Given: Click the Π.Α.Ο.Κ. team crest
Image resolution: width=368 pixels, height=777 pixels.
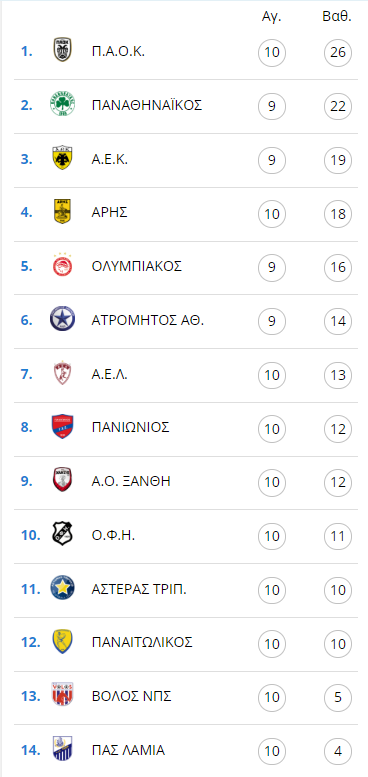Looking at the screenshot, I should pos(63,51).
